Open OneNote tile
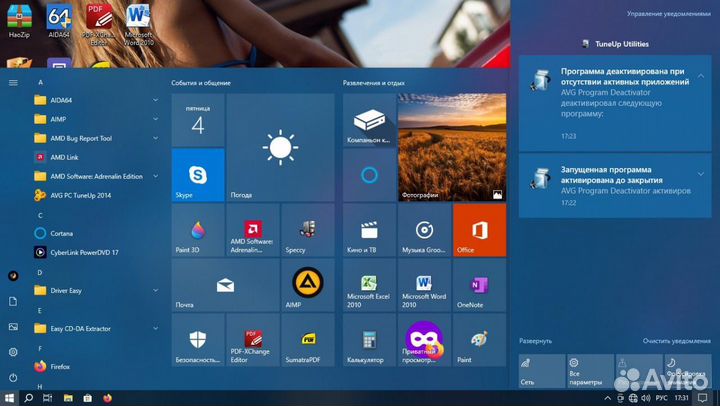720x406 pixels. coord(479,285)
